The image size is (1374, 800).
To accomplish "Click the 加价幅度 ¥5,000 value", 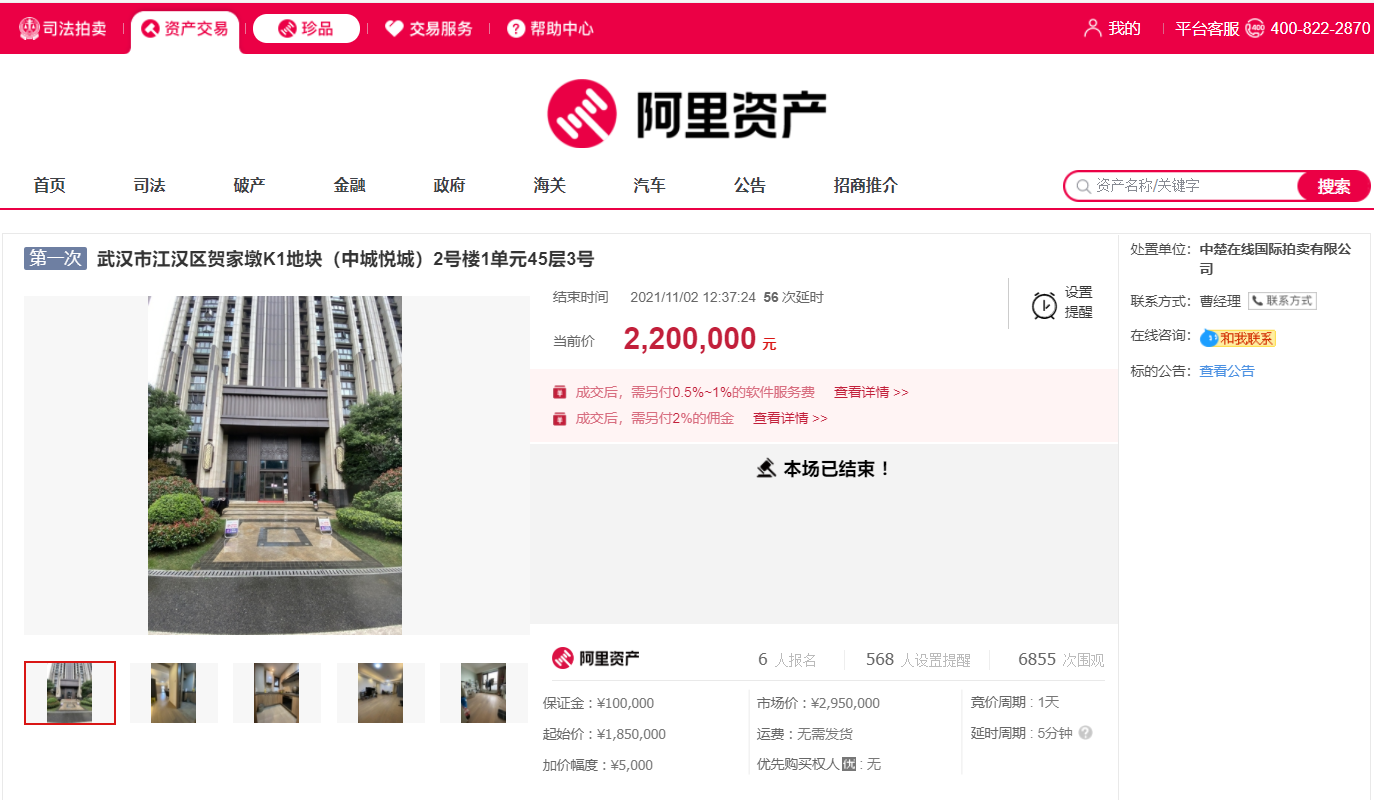I will 631,765.
